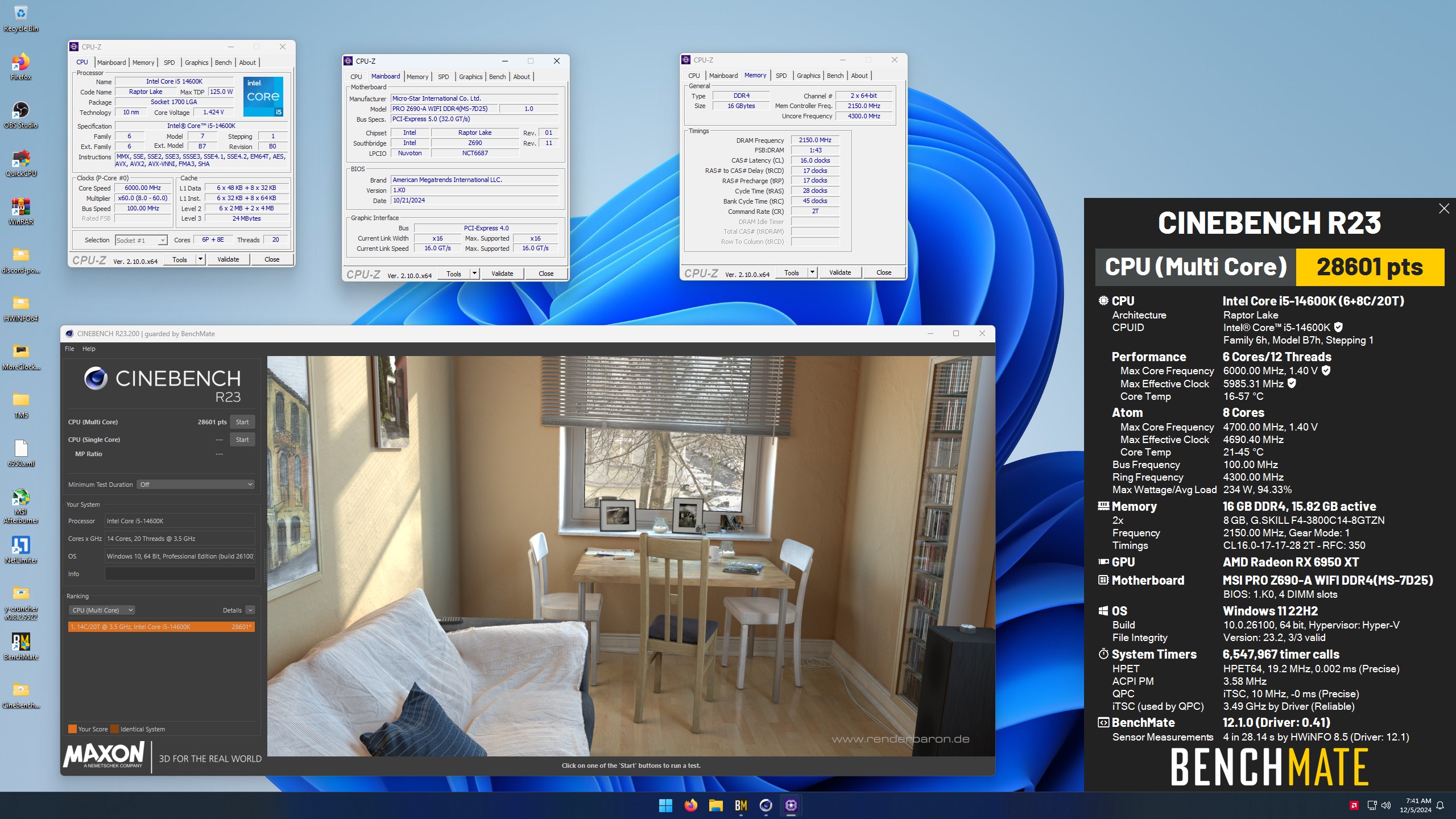Switch to BenchMate in the taskbar
1456x819 pixels.
(741, 805)
